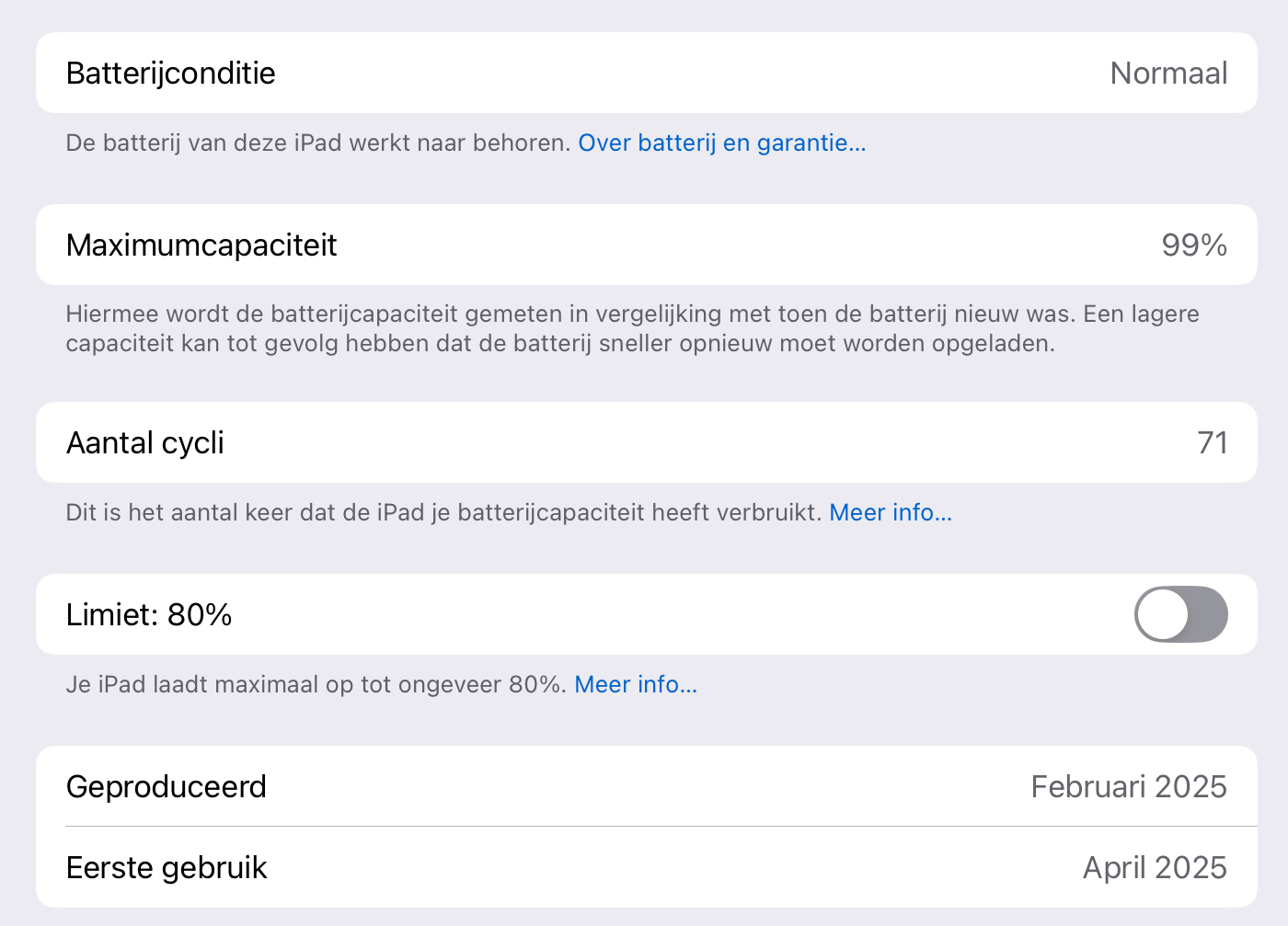The height and width of the screenshot is (926, 1288).
Task: Click the 99% maximum capacity value
Action: click(1193, 246)
